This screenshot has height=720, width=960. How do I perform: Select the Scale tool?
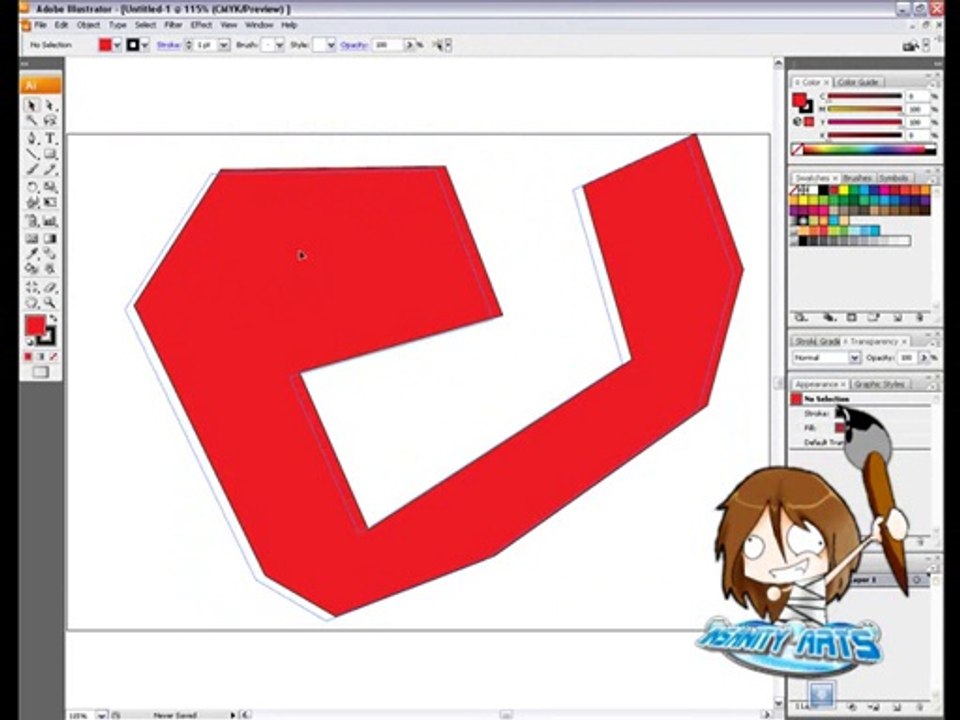pos(50,187)
